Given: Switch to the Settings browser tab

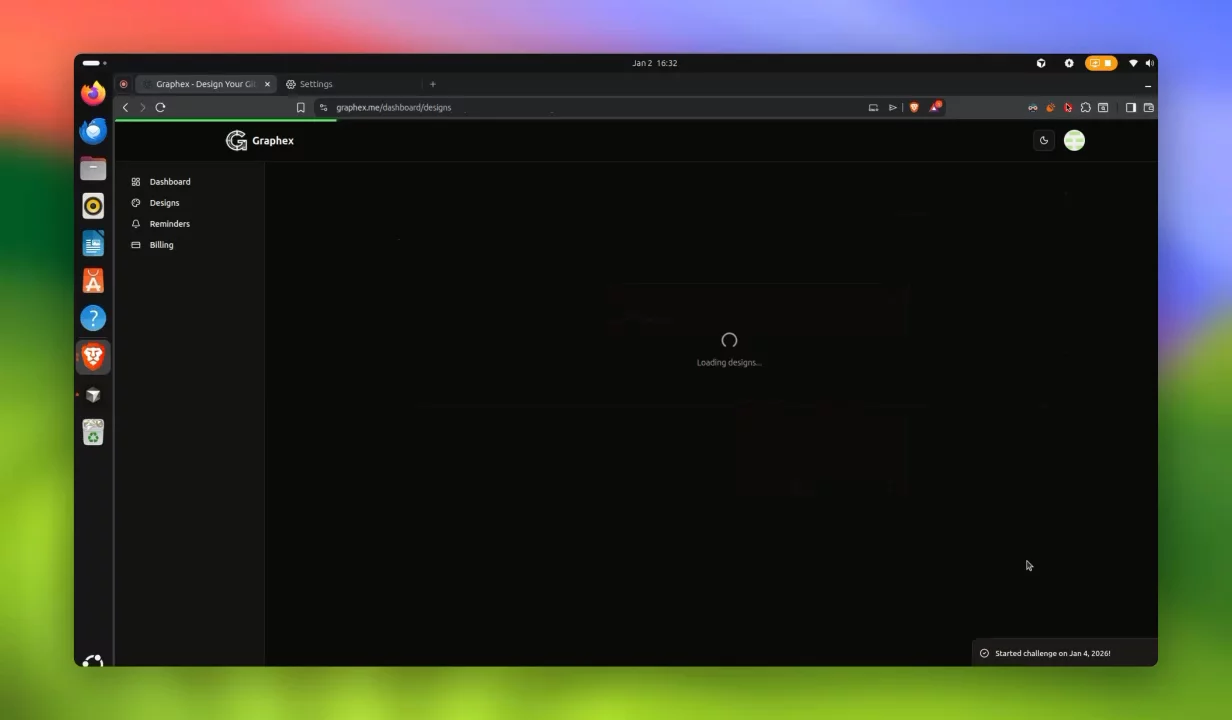Looking at the screenshot, I should coord(350,84).
